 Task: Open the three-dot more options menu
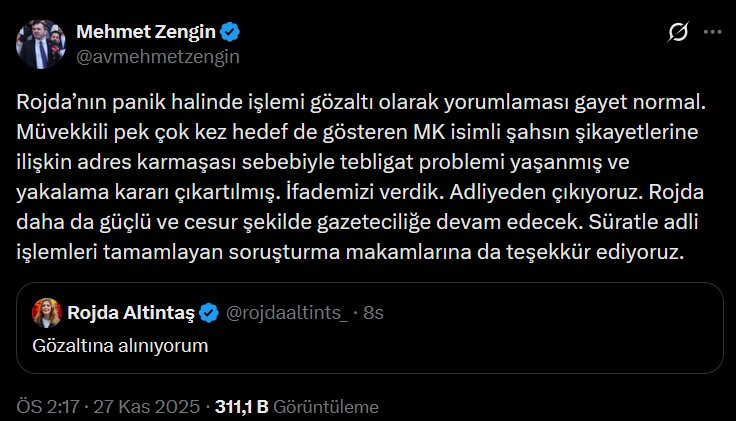pyautogui.click(x=712, y=33)
